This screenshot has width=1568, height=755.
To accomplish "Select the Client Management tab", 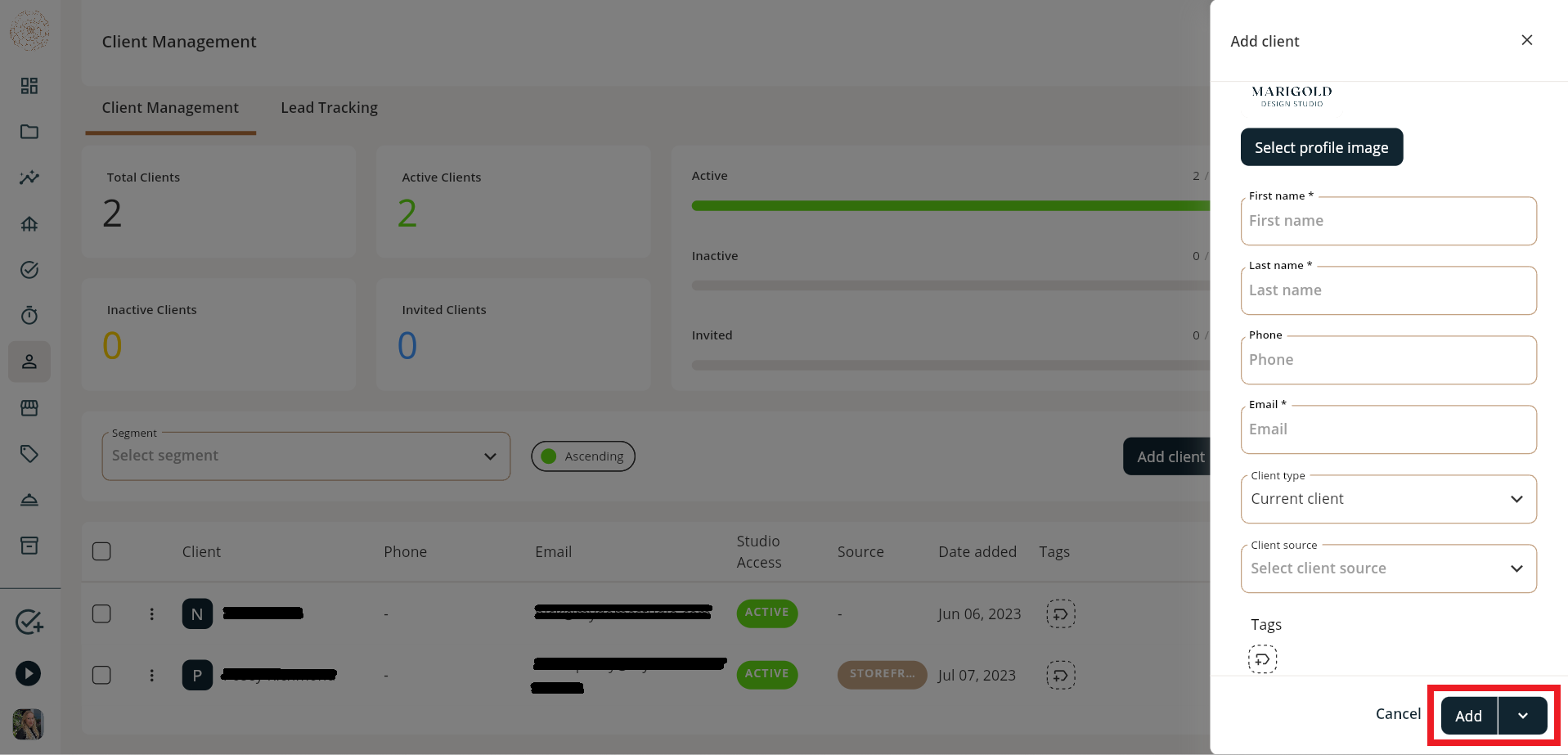I will pyautogui.click(x=170, y=107).
